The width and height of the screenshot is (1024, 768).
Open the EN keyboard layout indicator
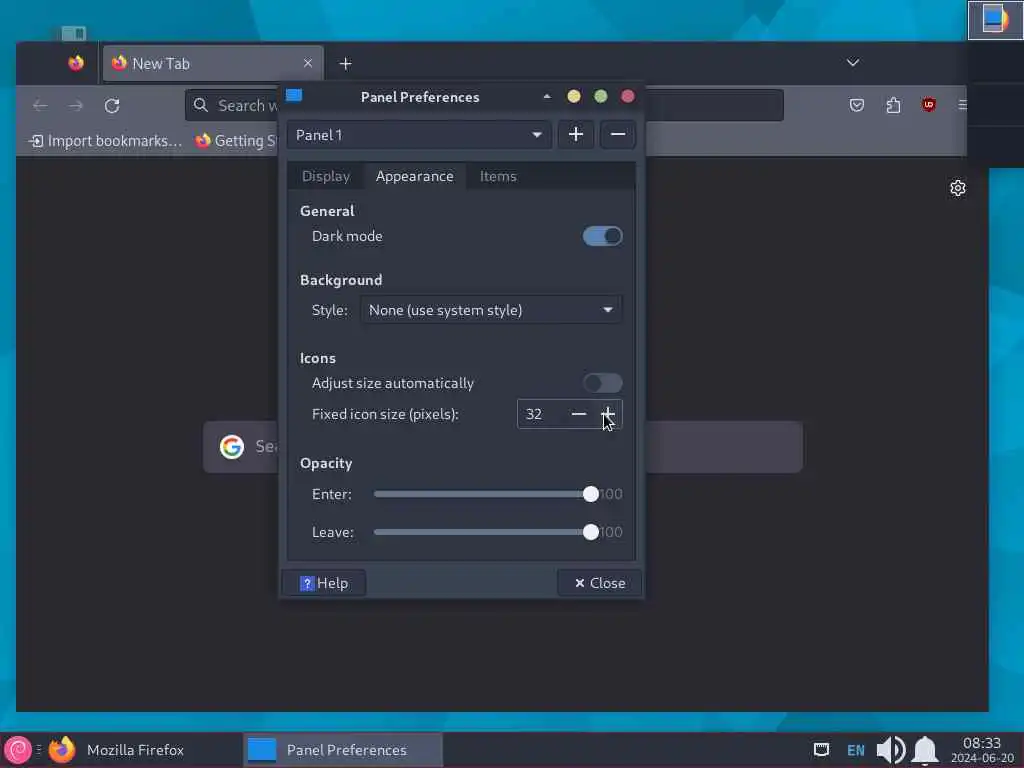(856, 750)
